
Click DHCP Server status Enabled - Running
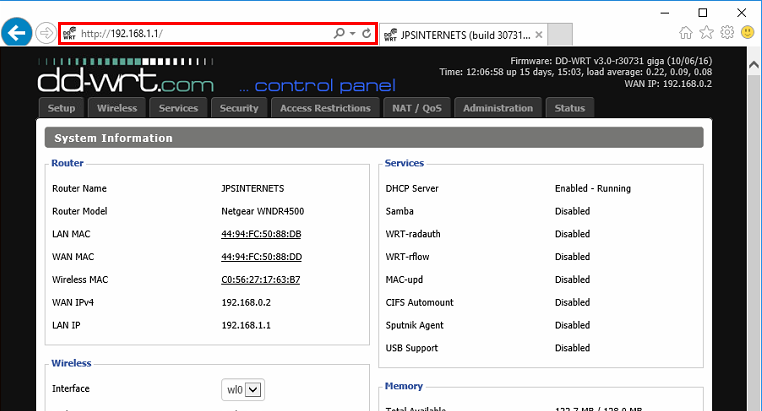tap(593, 188)
